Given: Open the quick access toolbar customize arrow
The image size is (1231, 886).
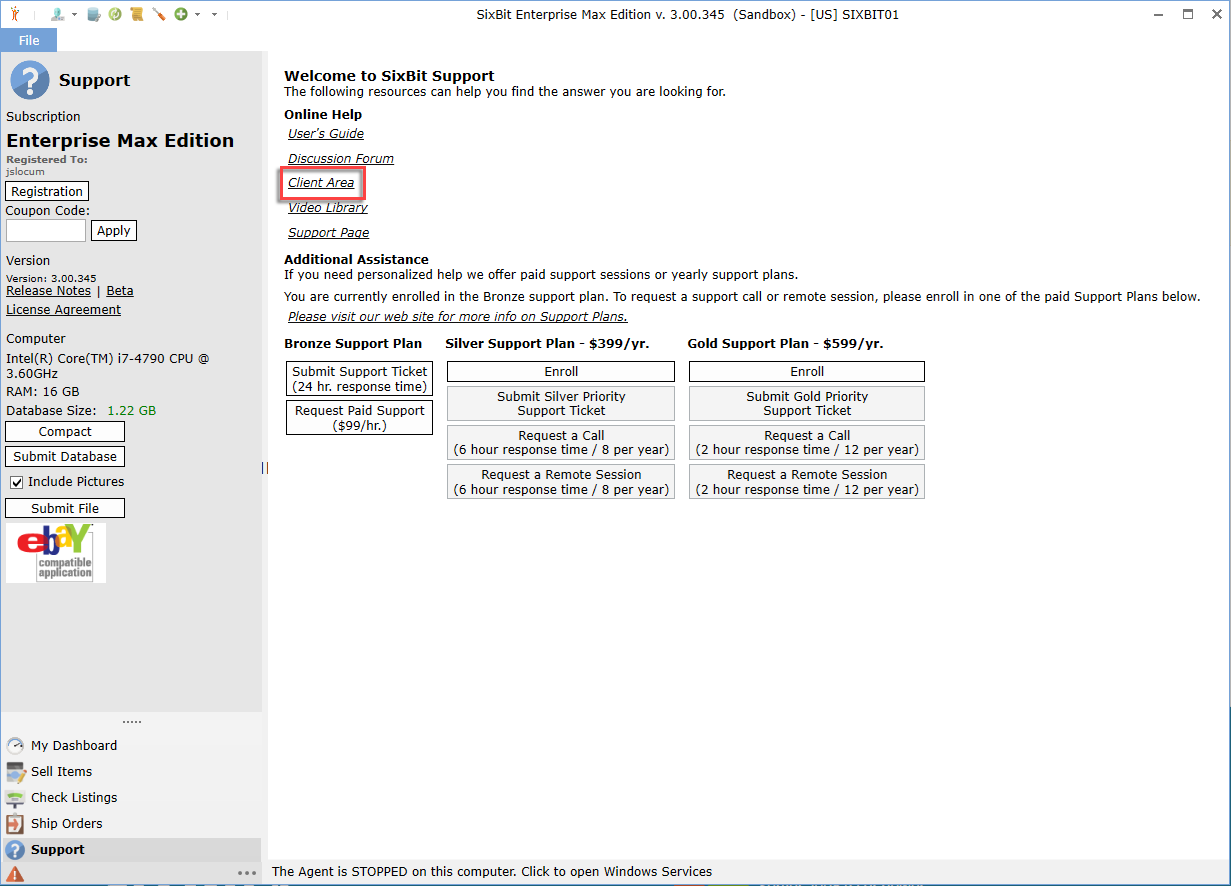Looking at the screenshot, I should coord(214,15).
